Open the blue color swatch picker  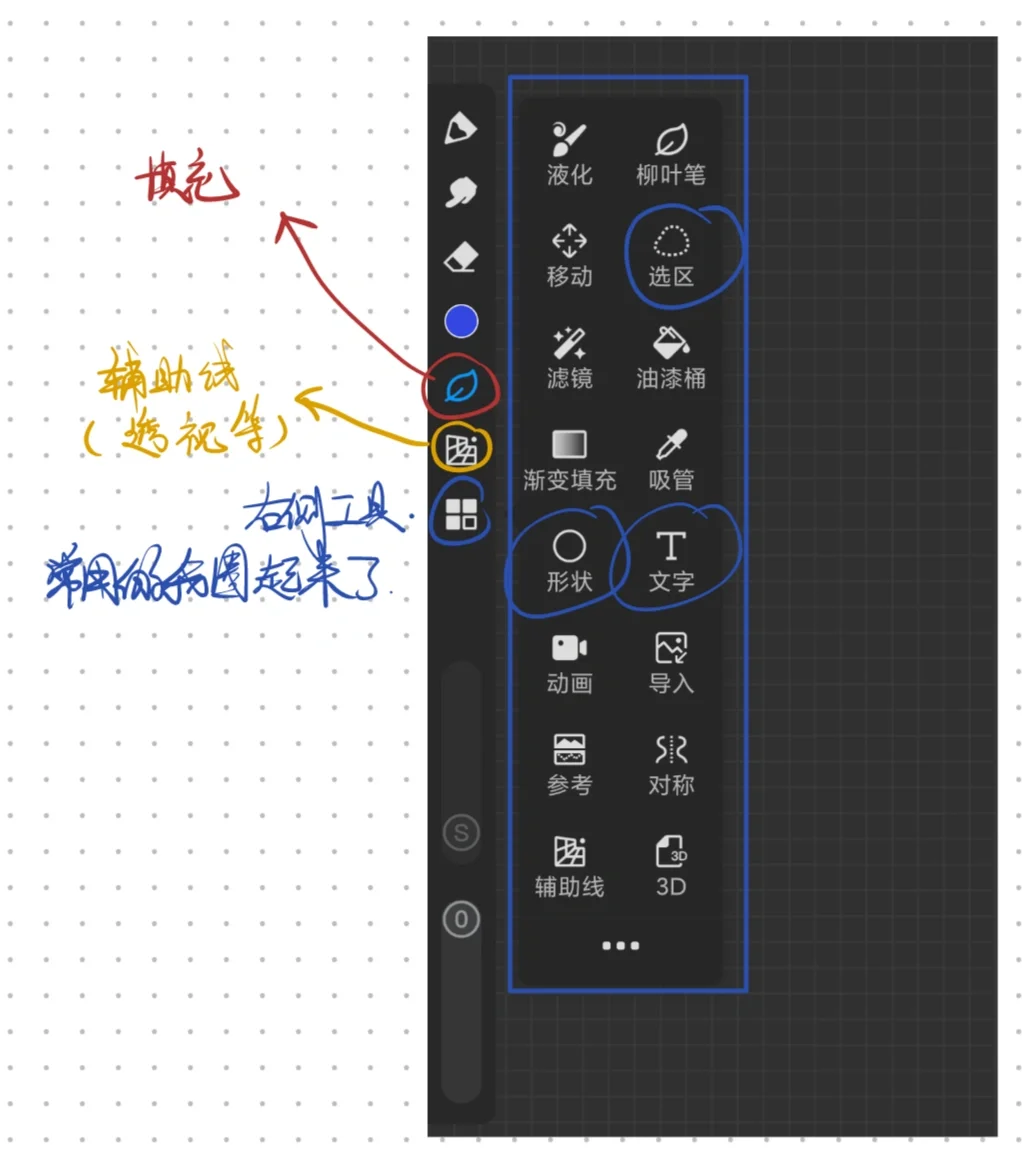(461, 321)
